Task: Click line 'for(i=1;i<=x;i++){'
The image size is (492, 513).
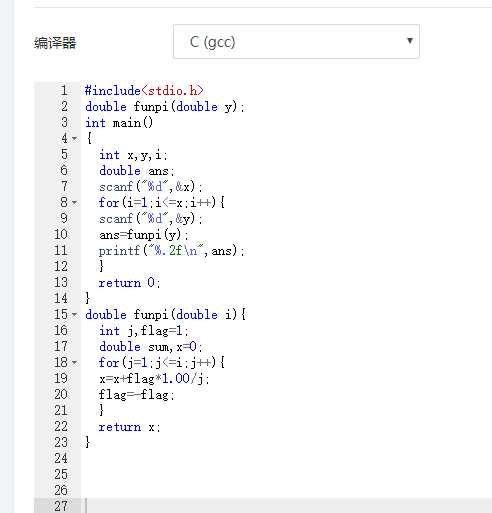Action: (x=162, y=202)
